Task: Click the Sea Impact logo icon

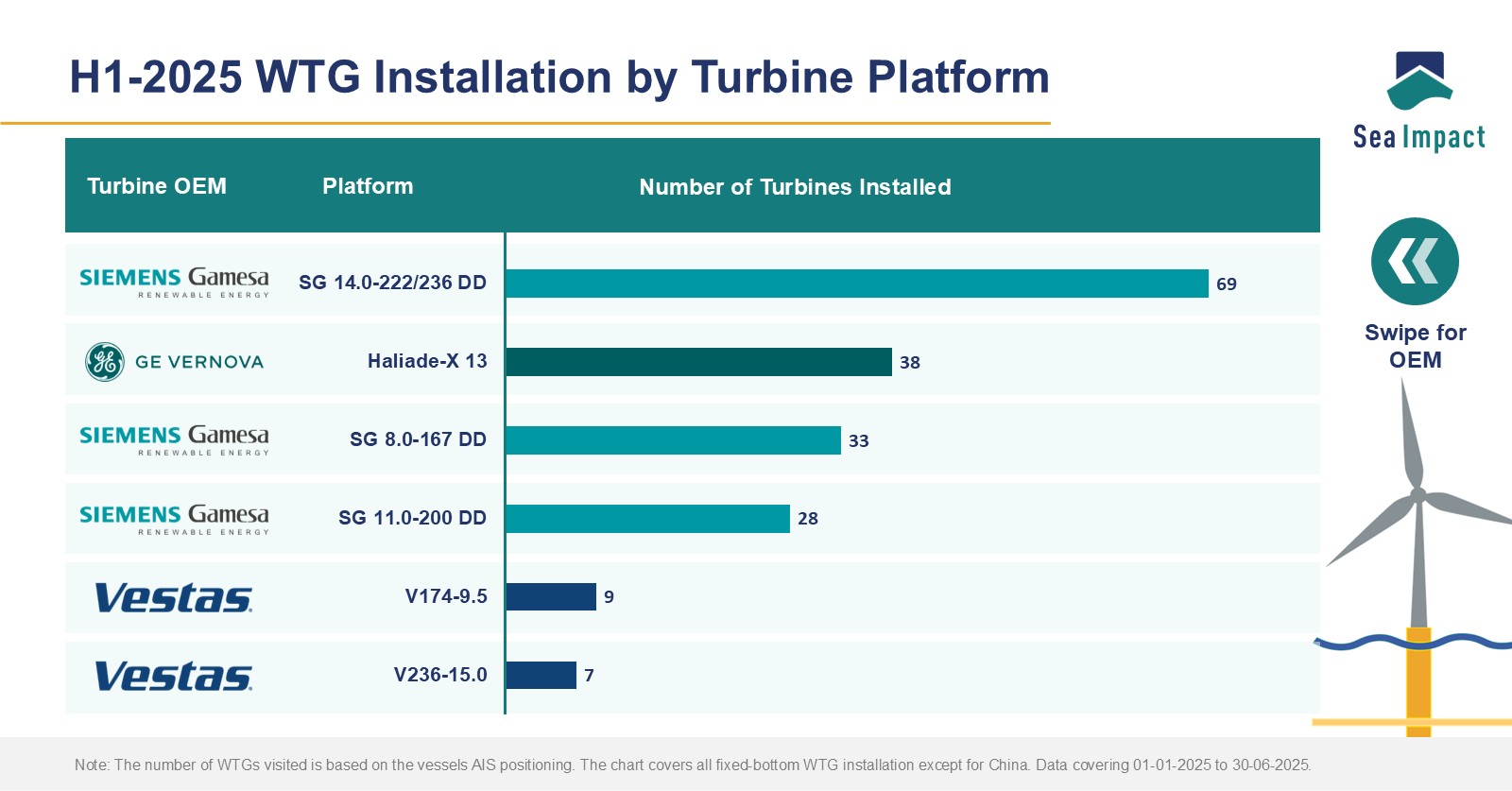Action: (1419, 79)
